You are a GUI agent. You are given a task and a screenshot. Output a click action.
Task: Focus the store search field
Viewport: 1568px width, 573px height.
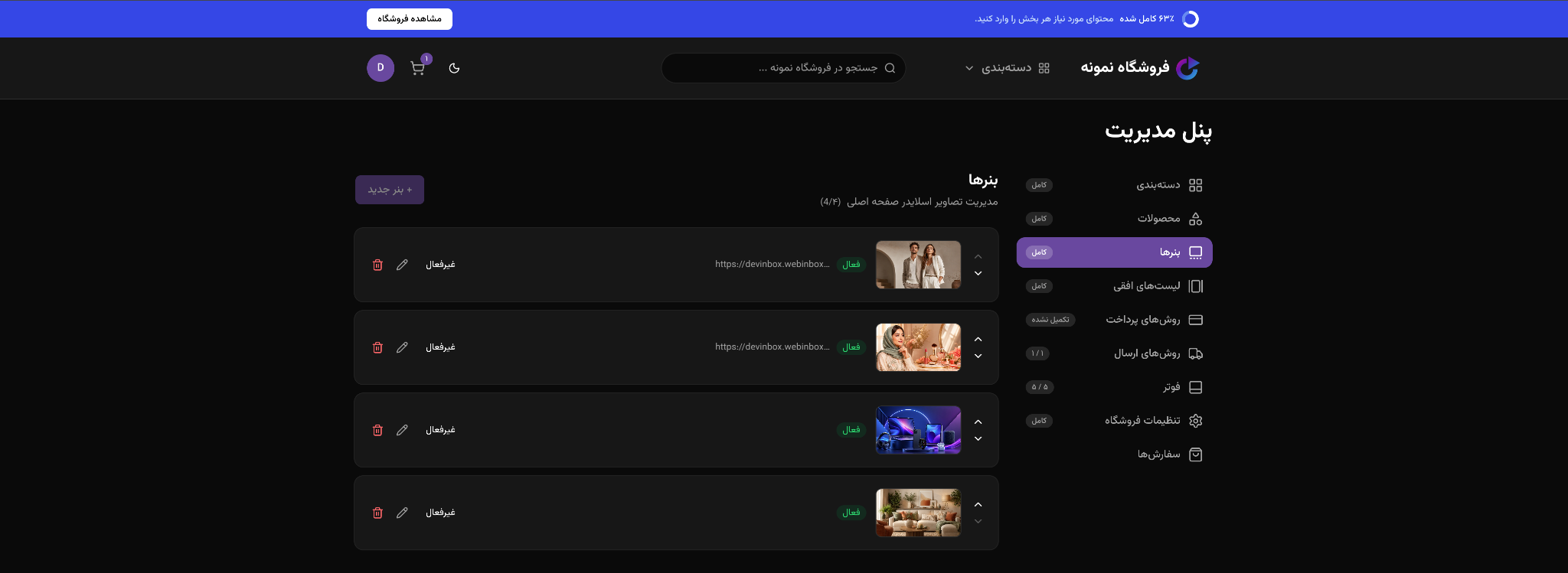tap(783, 68)
